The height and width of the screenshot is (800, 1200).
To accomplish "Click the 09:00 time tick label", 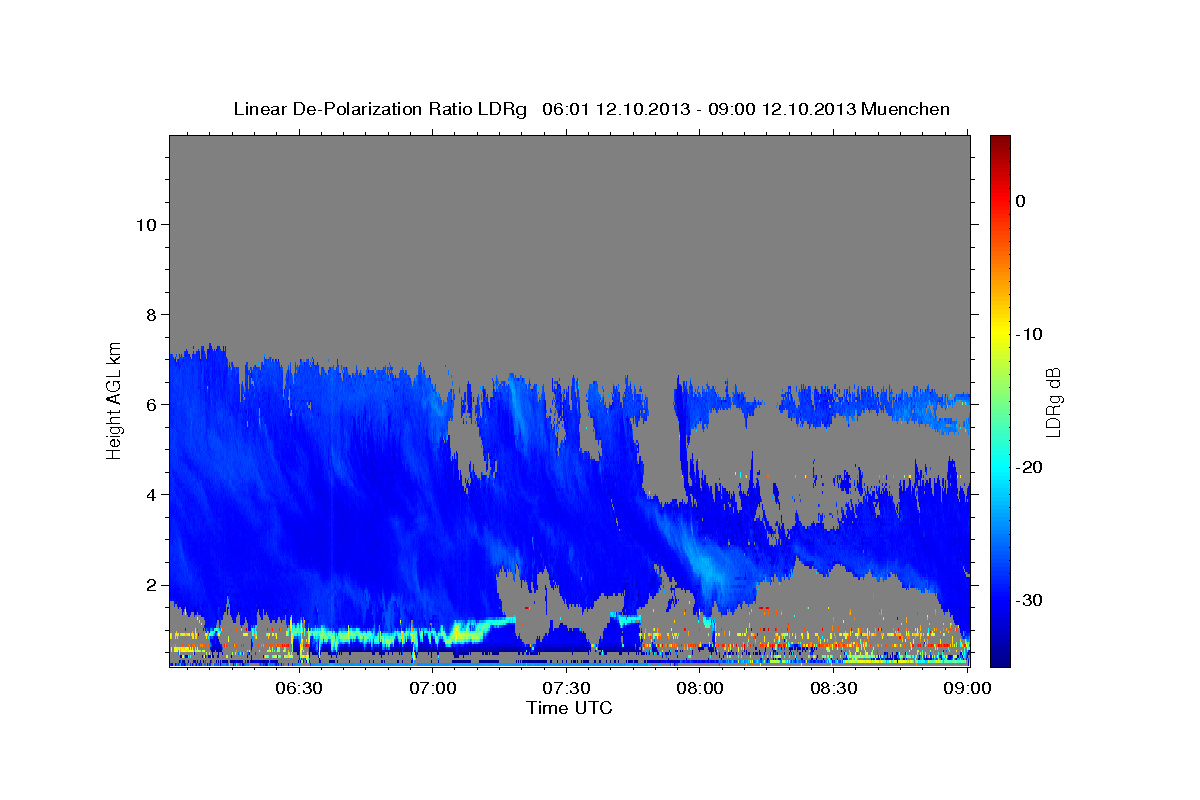I will [967, 688].
